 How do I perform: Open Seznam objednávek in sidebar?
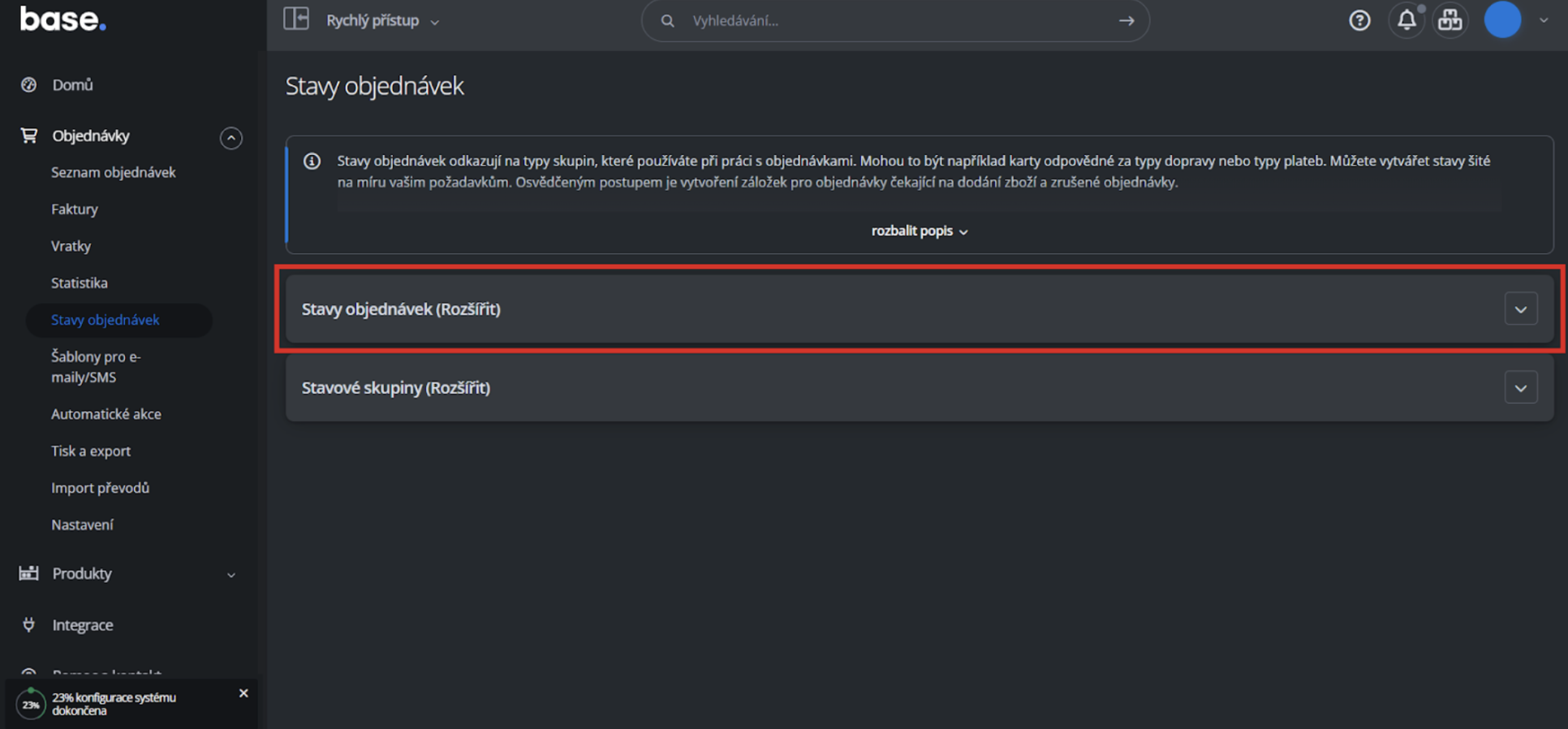[113, 172]
